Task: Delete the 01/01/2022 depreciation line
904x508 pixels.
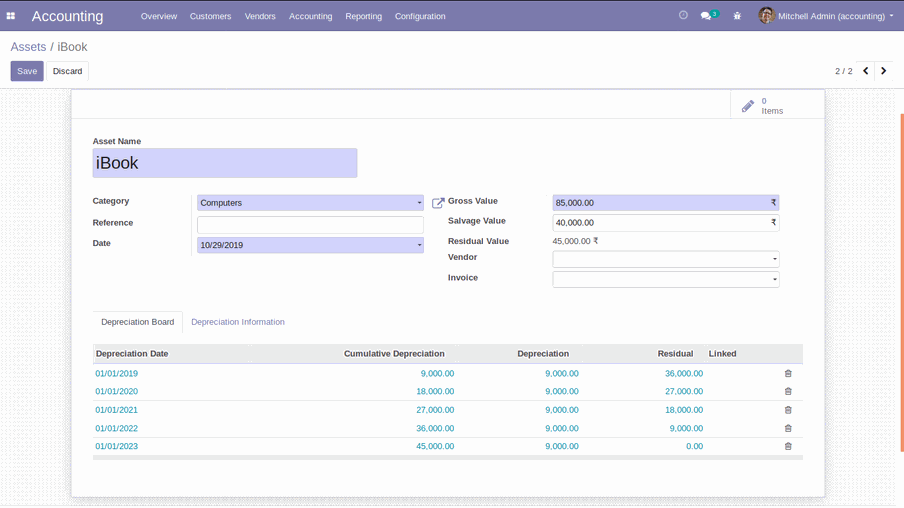Action: pos(788,428)
